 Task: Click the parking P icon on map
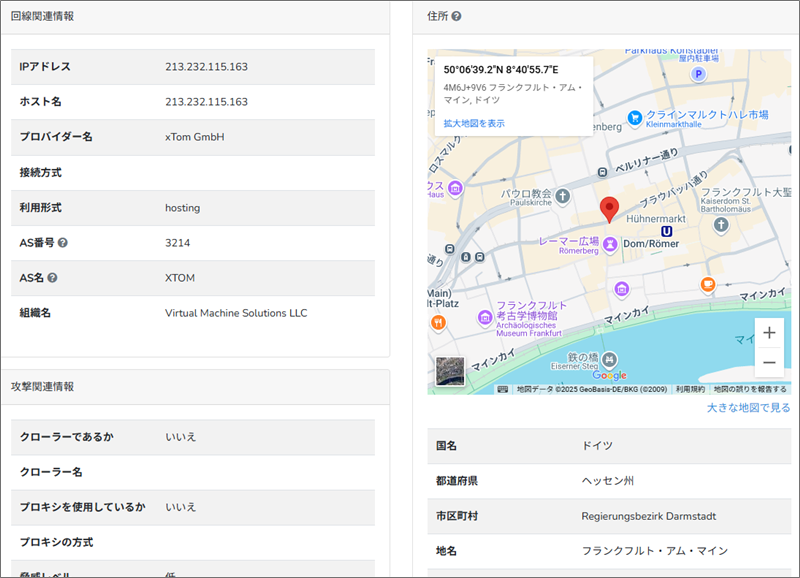point(698,74)
